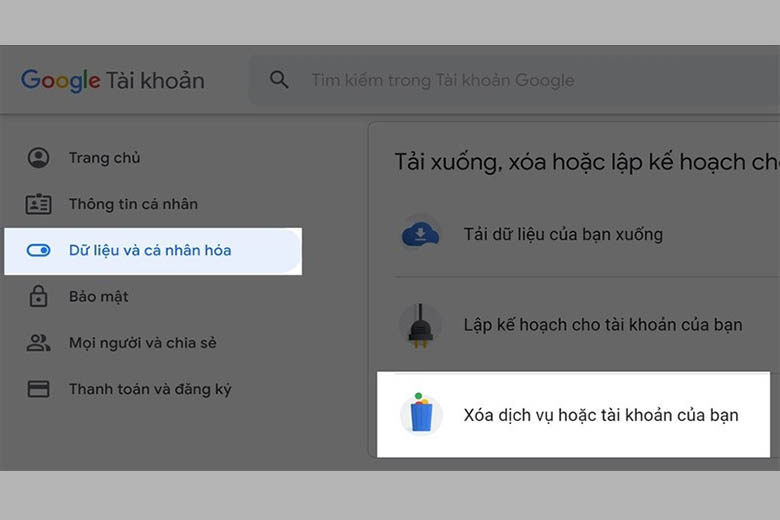
Task: Click the blue trash bin icon
Action: pos(421,414)
